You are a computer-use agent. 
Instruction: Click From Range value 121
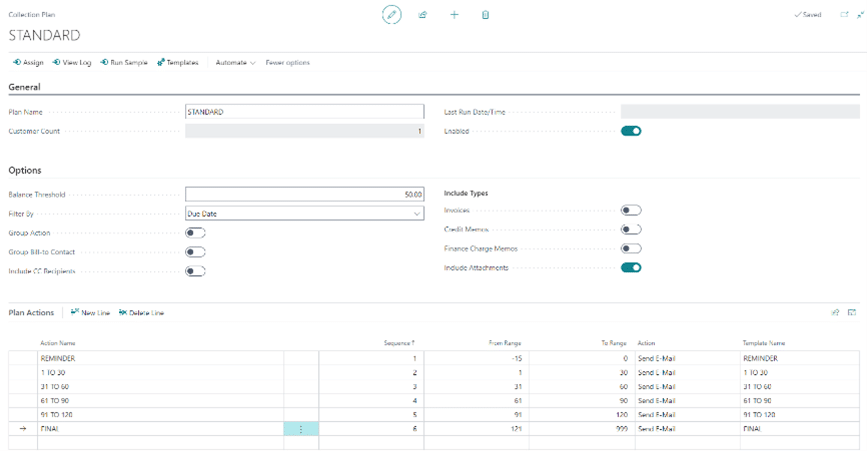tap(516, 429)
